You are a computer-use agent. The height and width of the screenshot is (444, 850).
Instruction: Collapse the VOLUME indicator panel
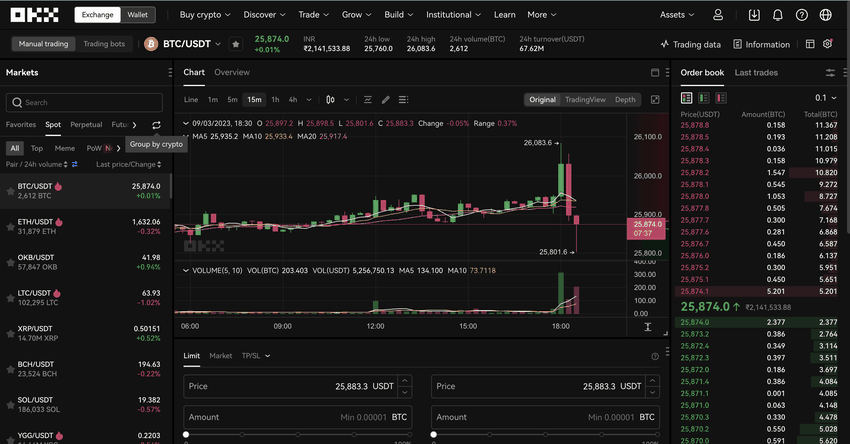186,271
